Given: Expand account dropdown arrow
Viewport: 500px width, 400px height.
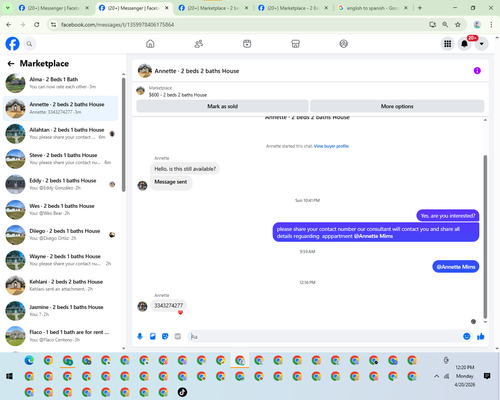Looking at the screenshot, I should coord(481,44).
